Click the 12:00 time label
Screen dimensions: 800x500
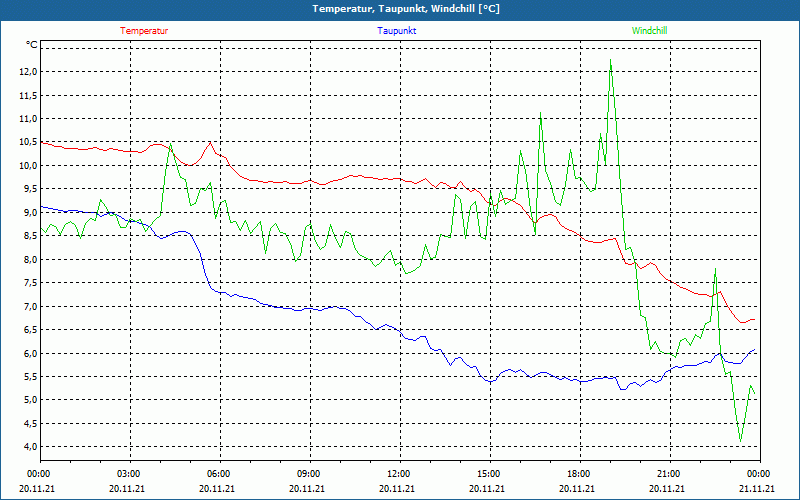coord(397,474)
